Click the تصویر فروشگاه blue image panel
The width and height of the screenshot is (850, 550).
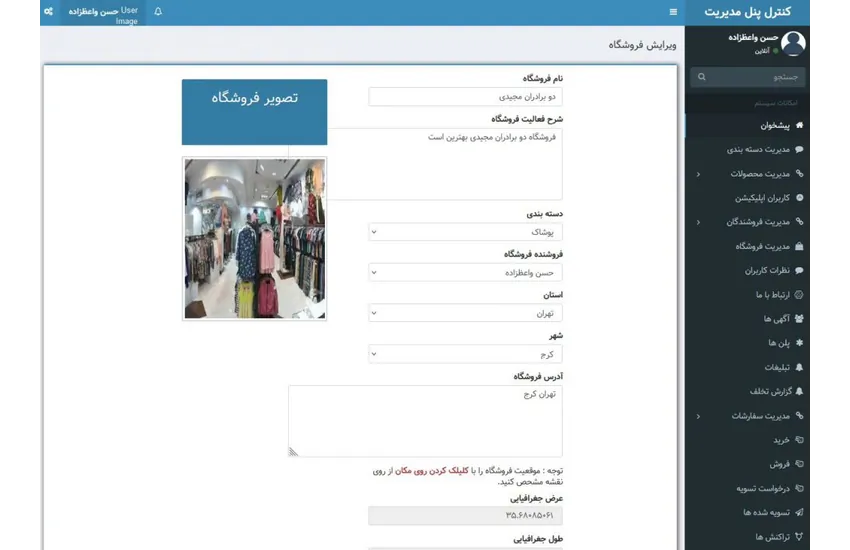tap(254, 112)
